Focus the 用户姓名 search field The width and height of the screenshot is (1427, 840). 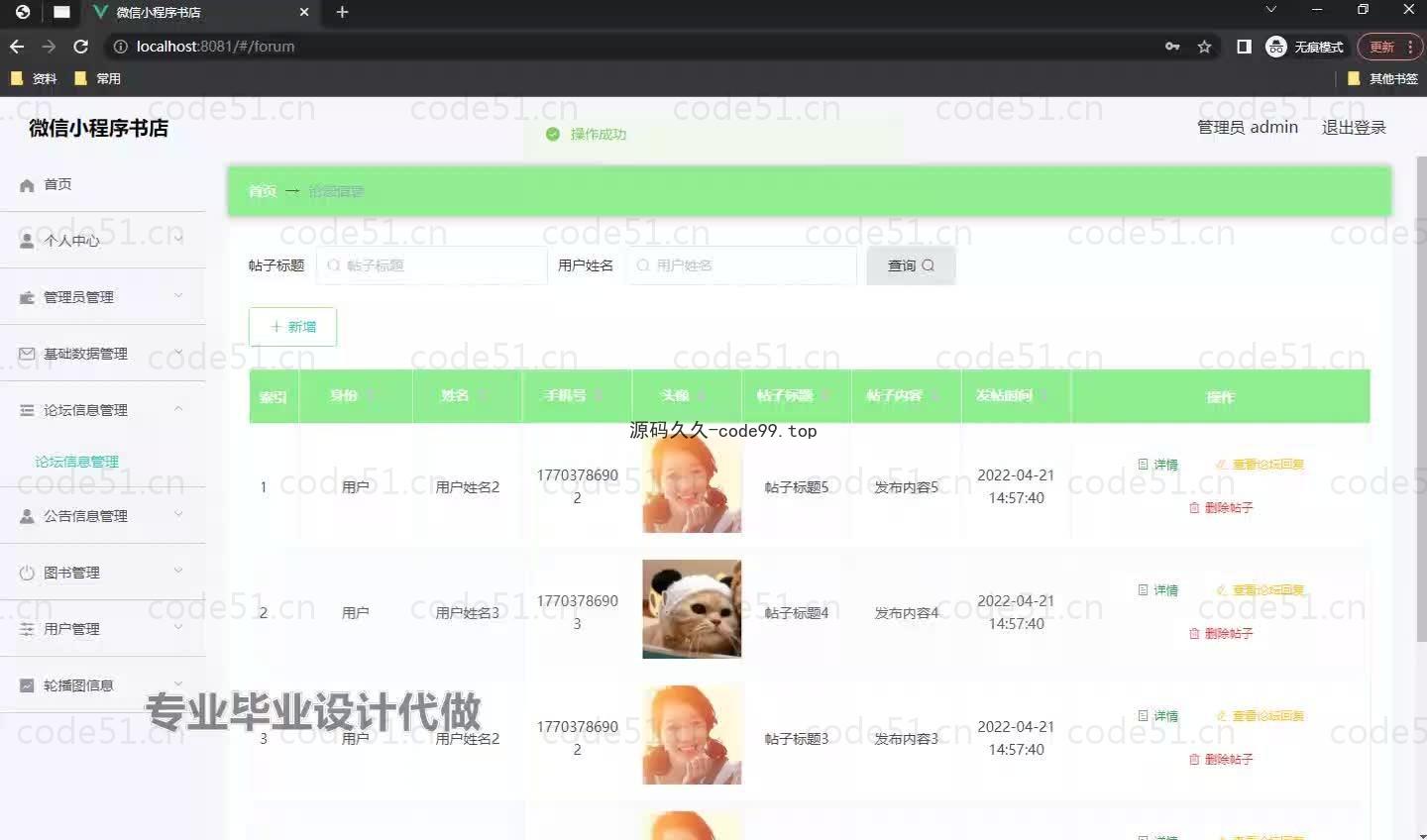(x=741, y=265)
